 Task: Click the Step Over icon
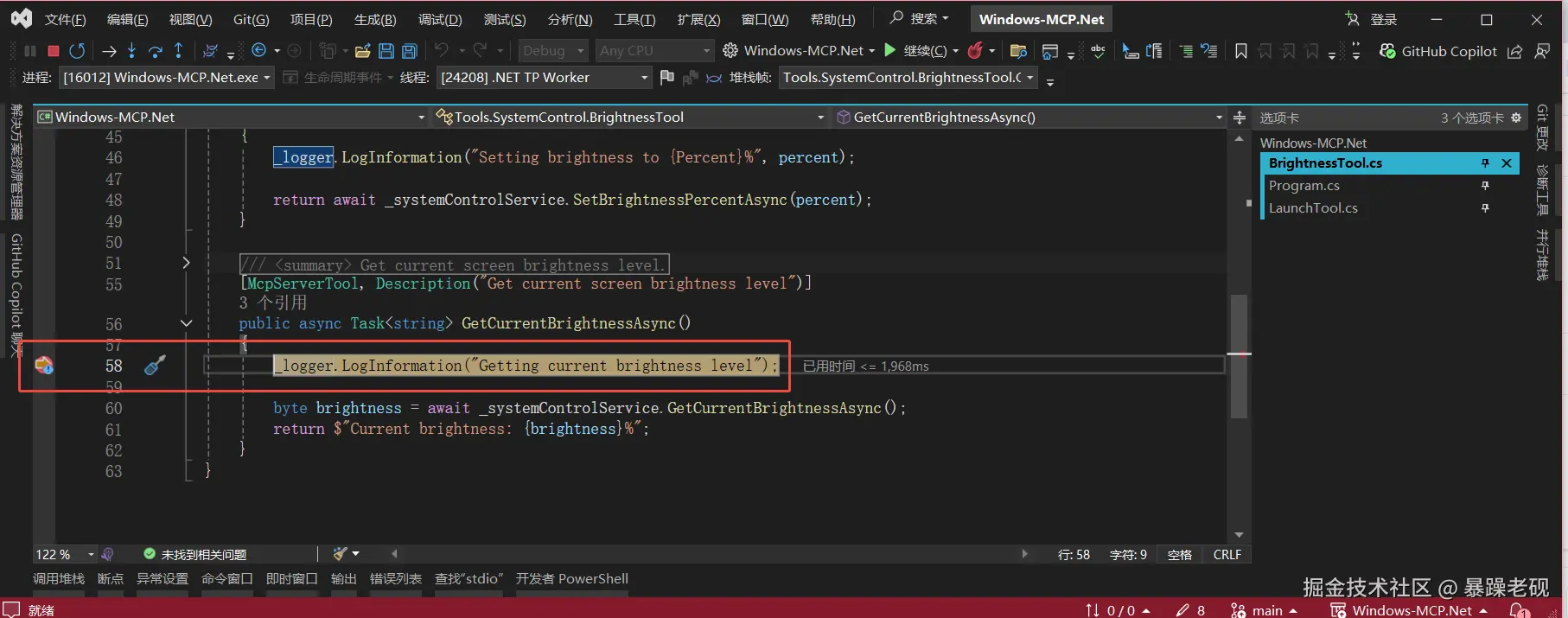(155, 51)
